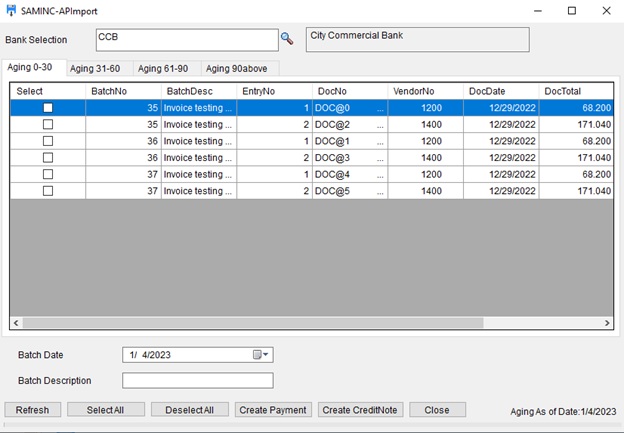Click the VendorNo column header

[x=426, y=91]
